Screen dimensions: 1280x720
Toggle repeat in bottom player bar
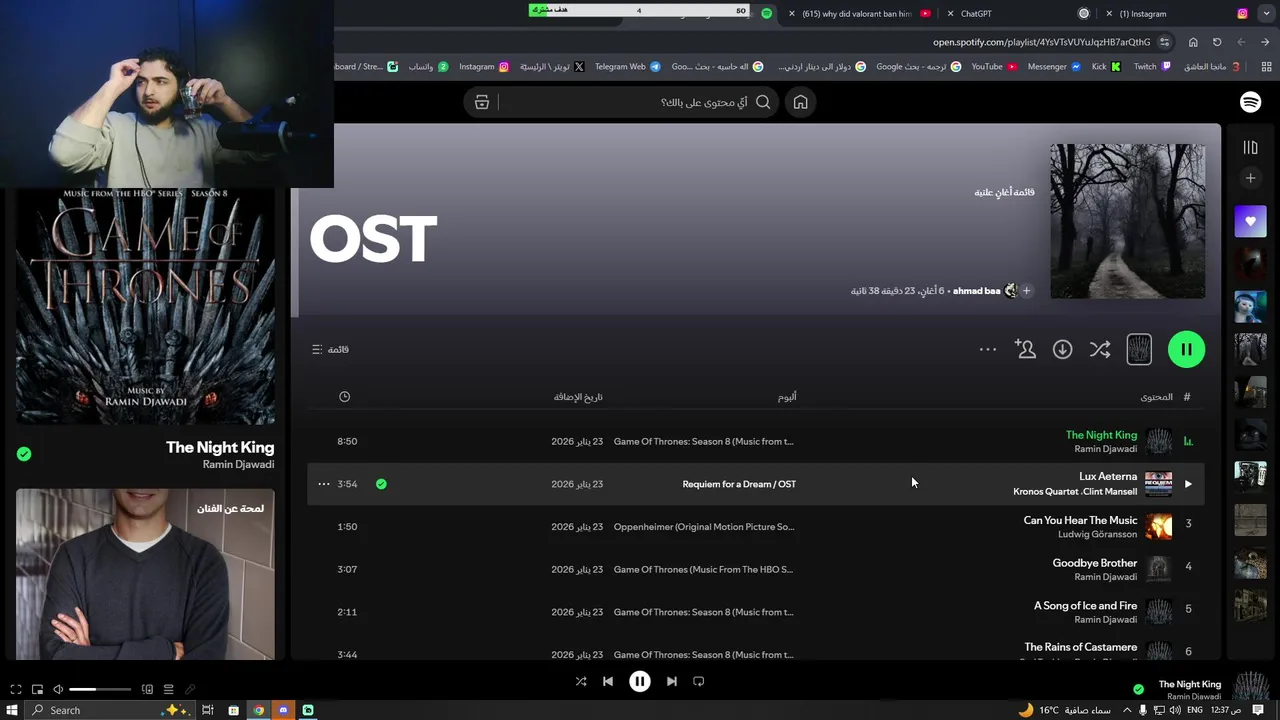[699, 681]
